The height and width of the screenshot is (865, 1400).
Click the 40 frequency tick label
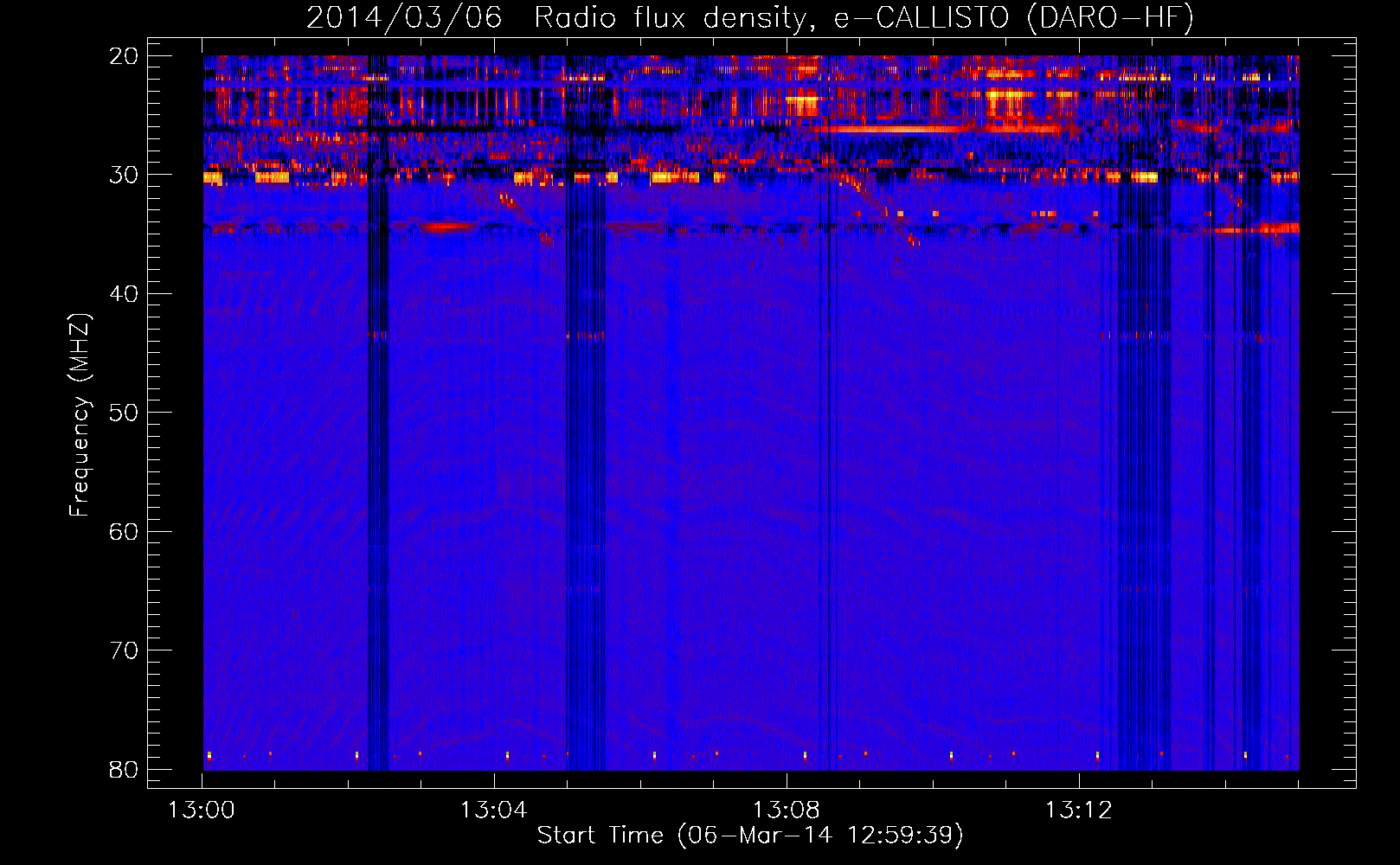click(x=125, y=294)
